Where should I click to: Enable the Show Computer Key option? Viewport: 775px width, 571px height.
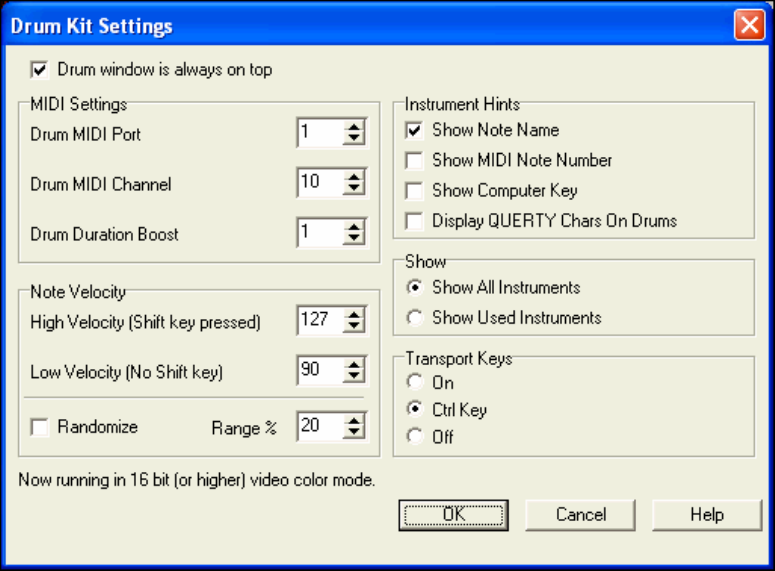tap(414, 190)
